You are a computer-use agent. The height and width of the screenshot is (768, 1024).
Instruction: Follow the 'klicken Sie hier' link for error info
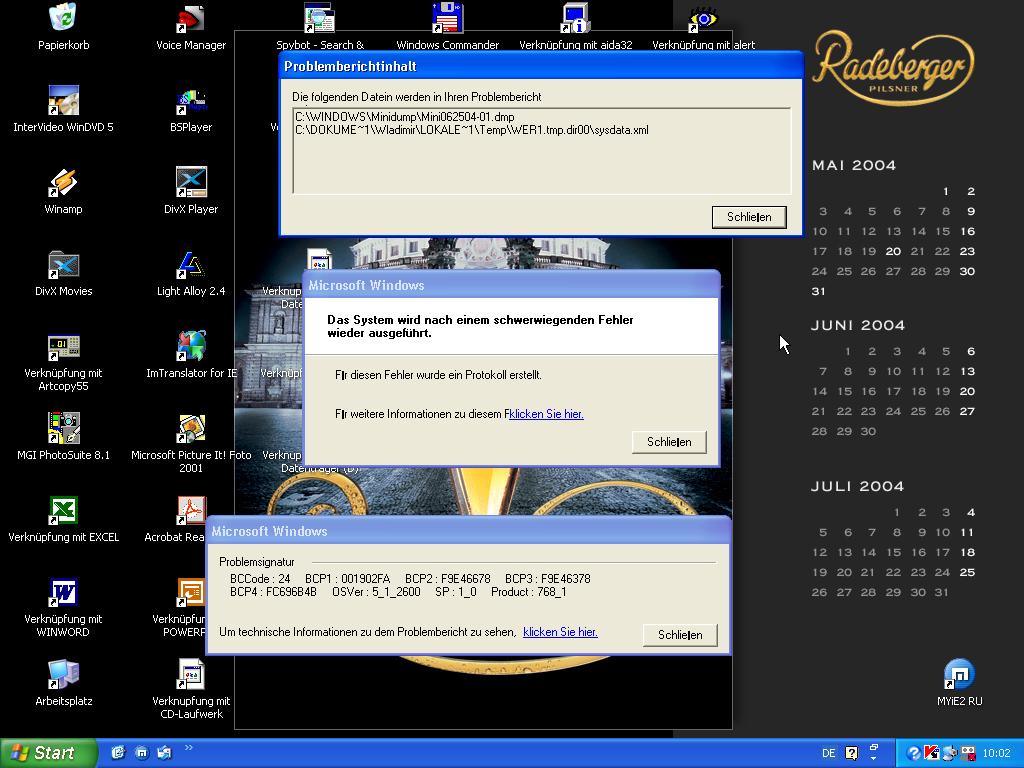pyautogui.click(x=546, y=414)
